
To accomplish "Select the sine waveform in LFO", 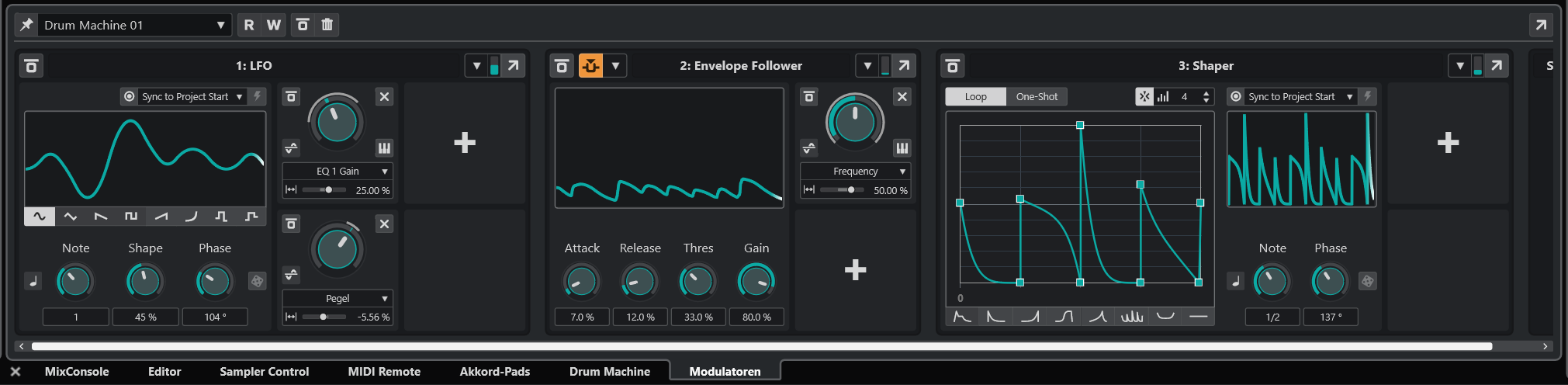I will point(40,217).
